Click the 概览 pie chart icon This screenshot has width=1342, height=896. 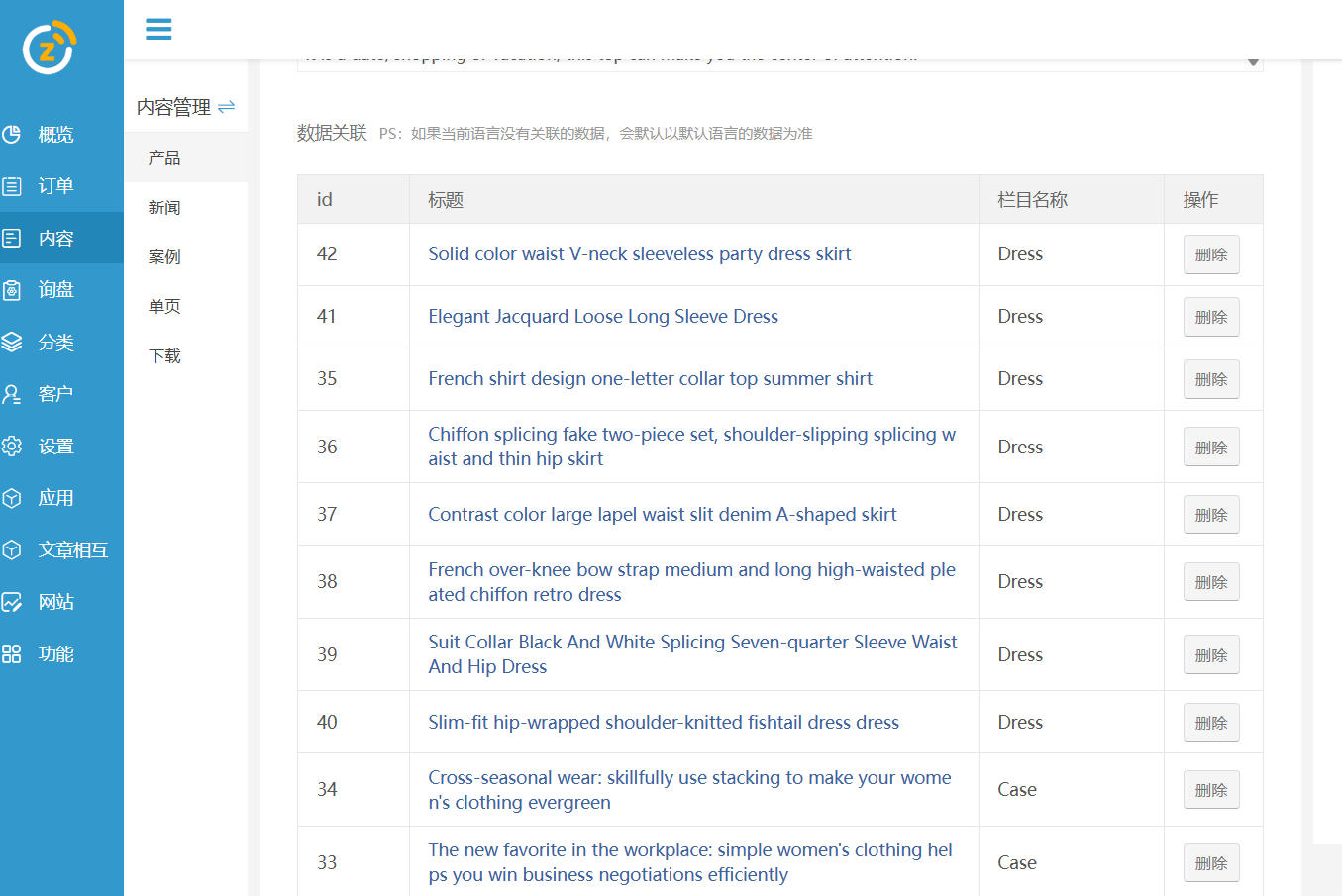click(x=12, y=134)
